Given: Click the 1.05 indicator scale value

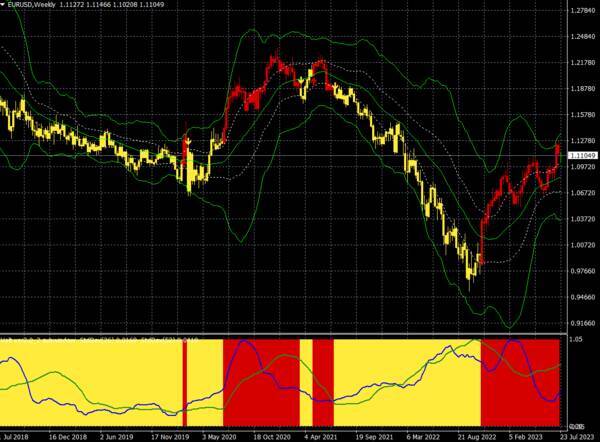Looking at the screenshot, I should [x=577, y=339].
